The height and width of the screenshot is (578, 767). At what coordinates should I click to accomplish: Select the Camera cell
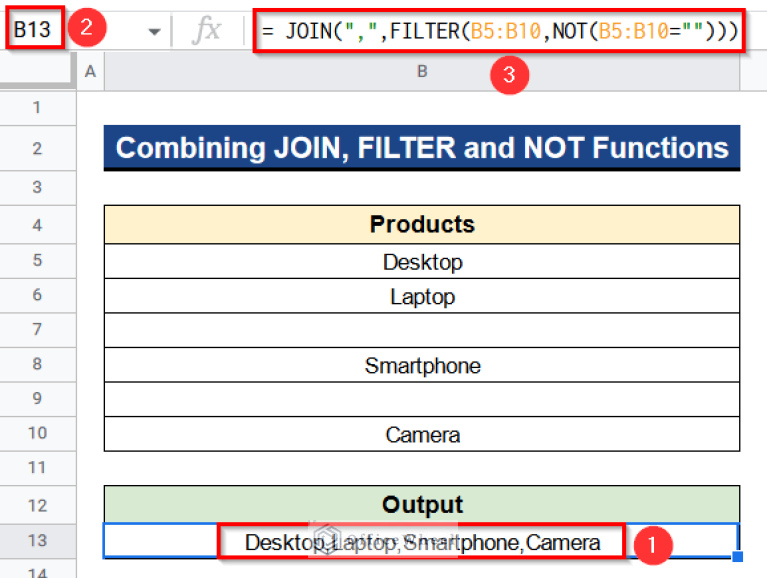click(422, 435)
